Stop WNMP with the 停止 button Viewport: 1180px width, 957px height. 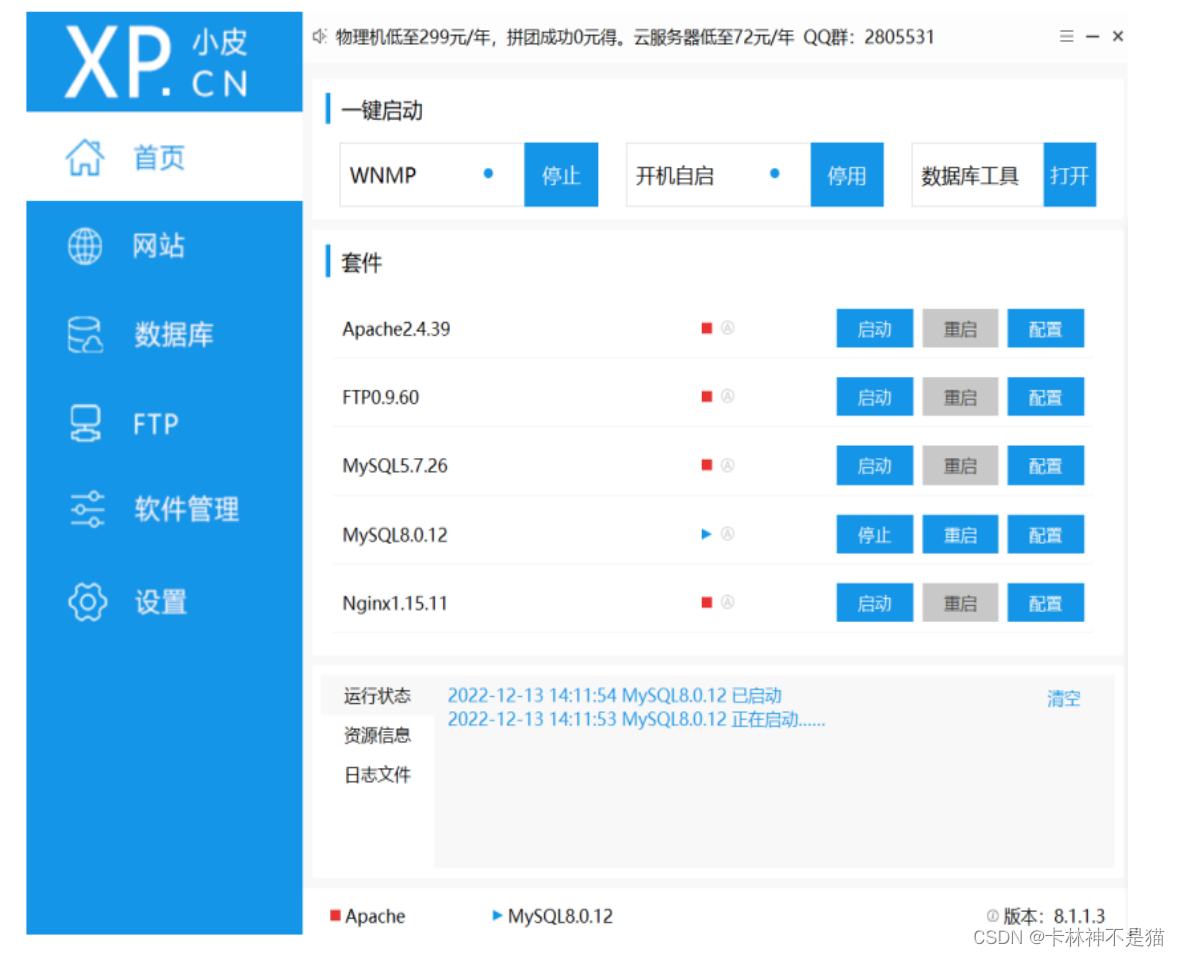(561, 175)
